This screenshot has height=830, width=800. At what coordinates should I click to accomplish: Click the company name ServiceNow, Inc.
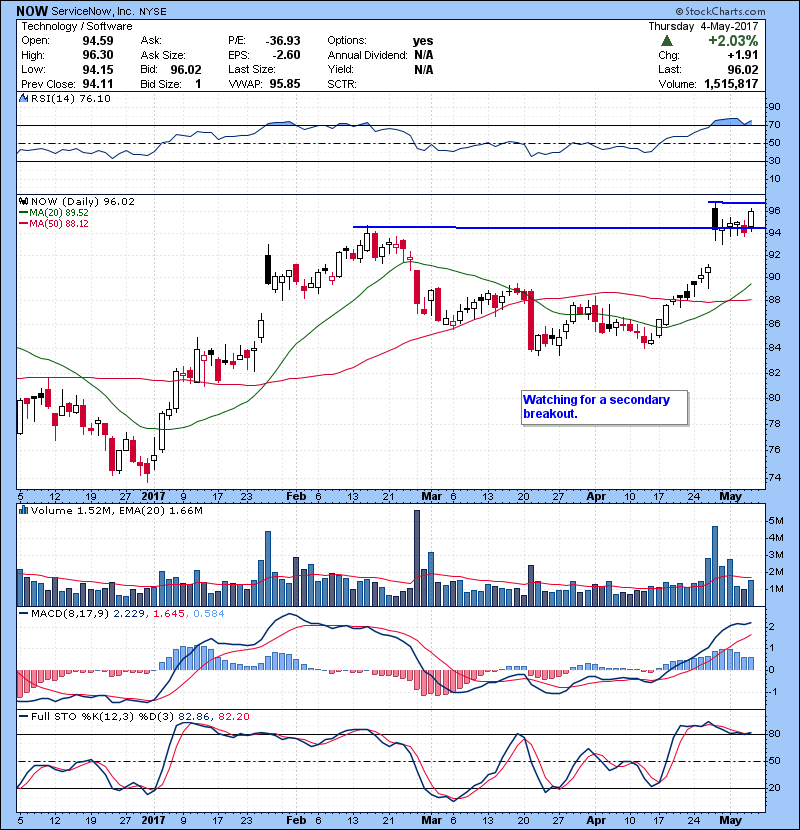pos(94,11)
